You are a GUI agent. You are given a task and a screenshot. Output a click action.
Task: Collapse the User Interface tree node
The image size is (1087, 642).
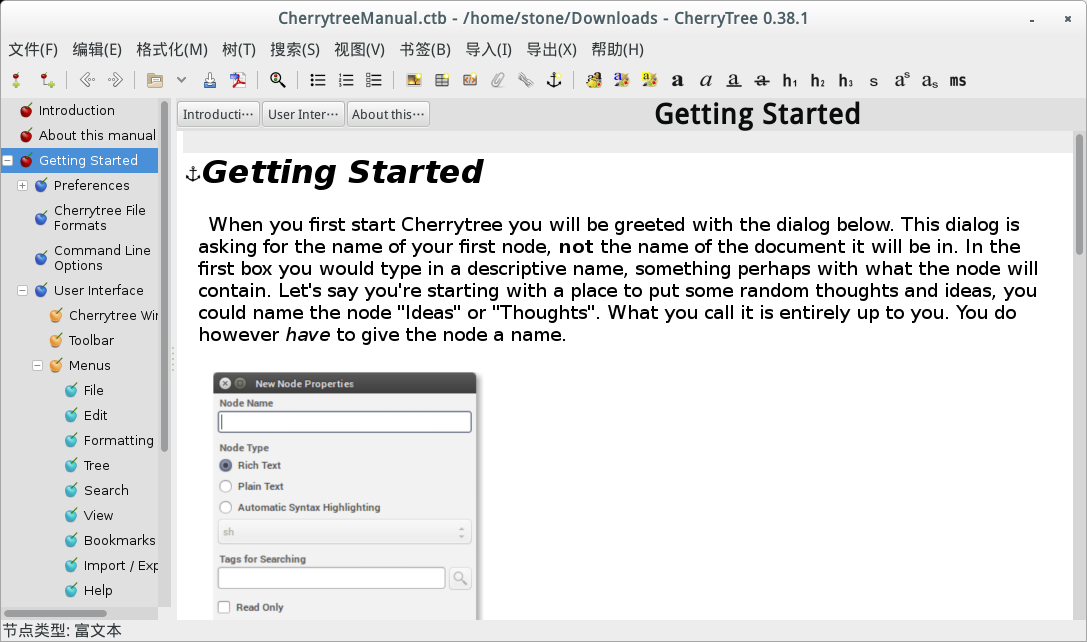click(x=22, y=290)
